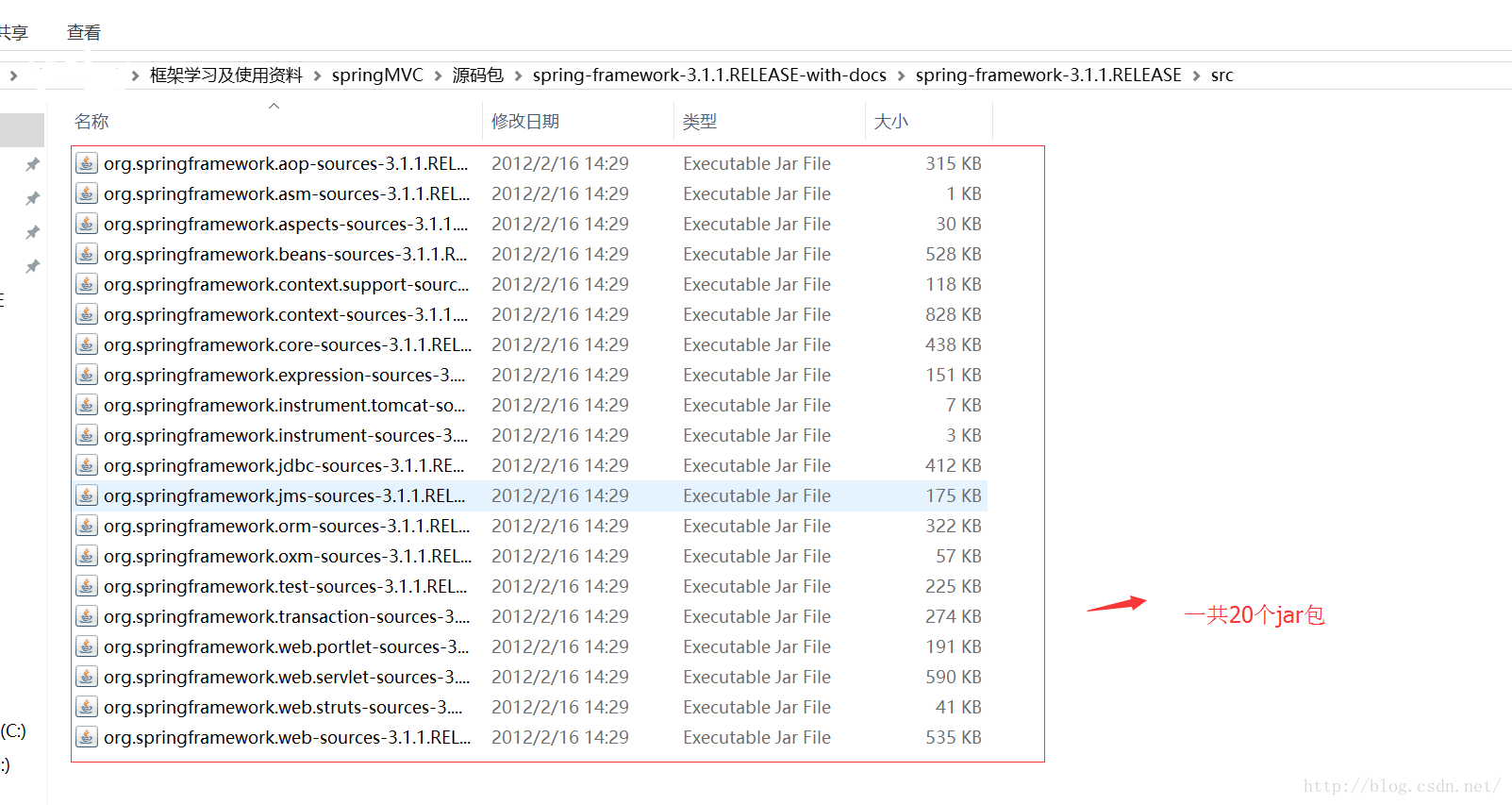The height and width of the screenshot is (805, 1512).
Task: Click the jar icon of orm-sources file
Action: click(x=87, y=526)
